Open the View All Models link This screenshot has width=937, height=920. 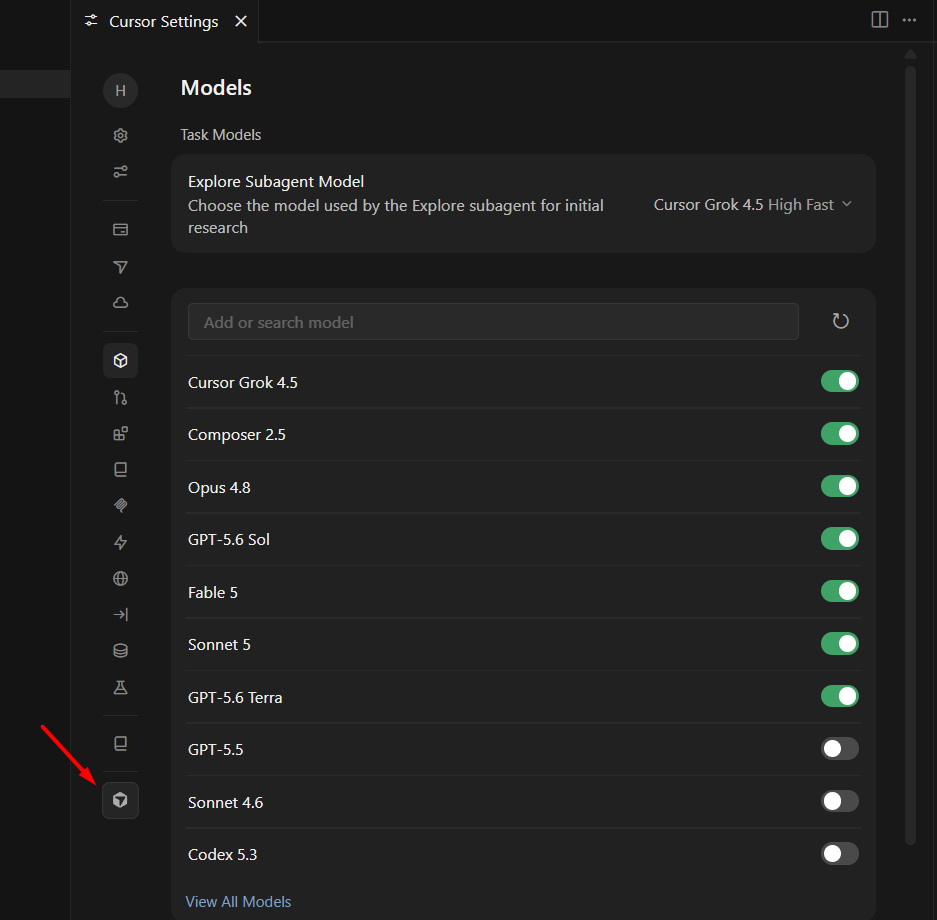click(x=238, y=901)
